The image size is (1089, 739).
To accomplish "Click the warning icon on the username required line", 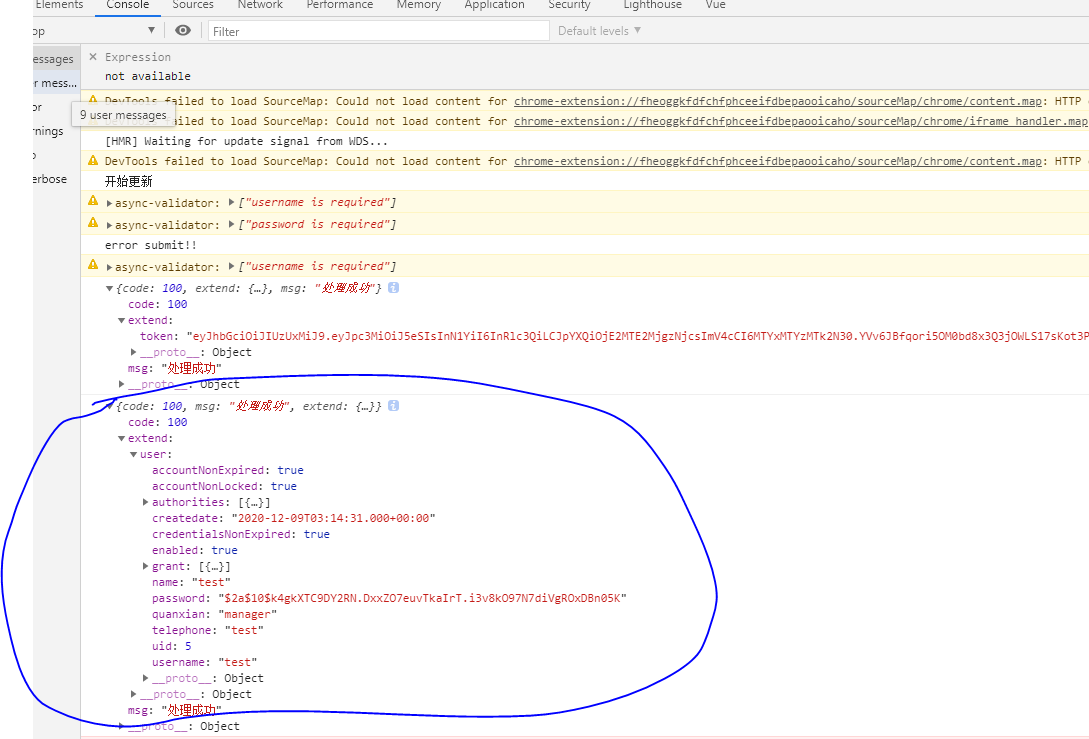I will click(x=91, y=203).
